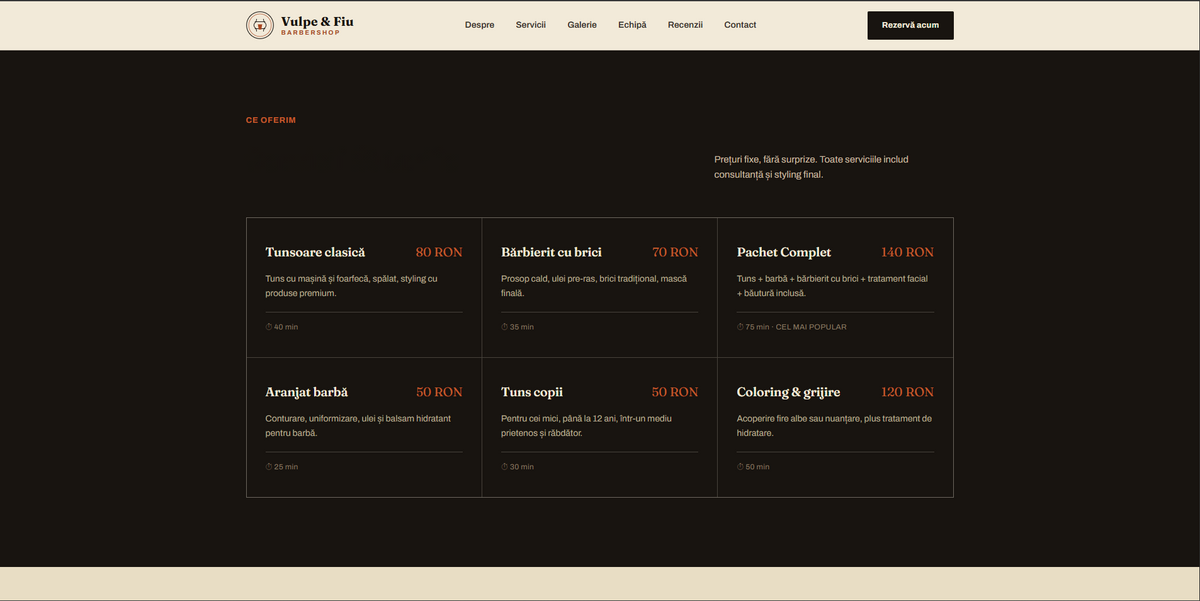Click the Tuns cu mașină și foarfecă description
1200x601 pixels.
[x=351, y=286]
